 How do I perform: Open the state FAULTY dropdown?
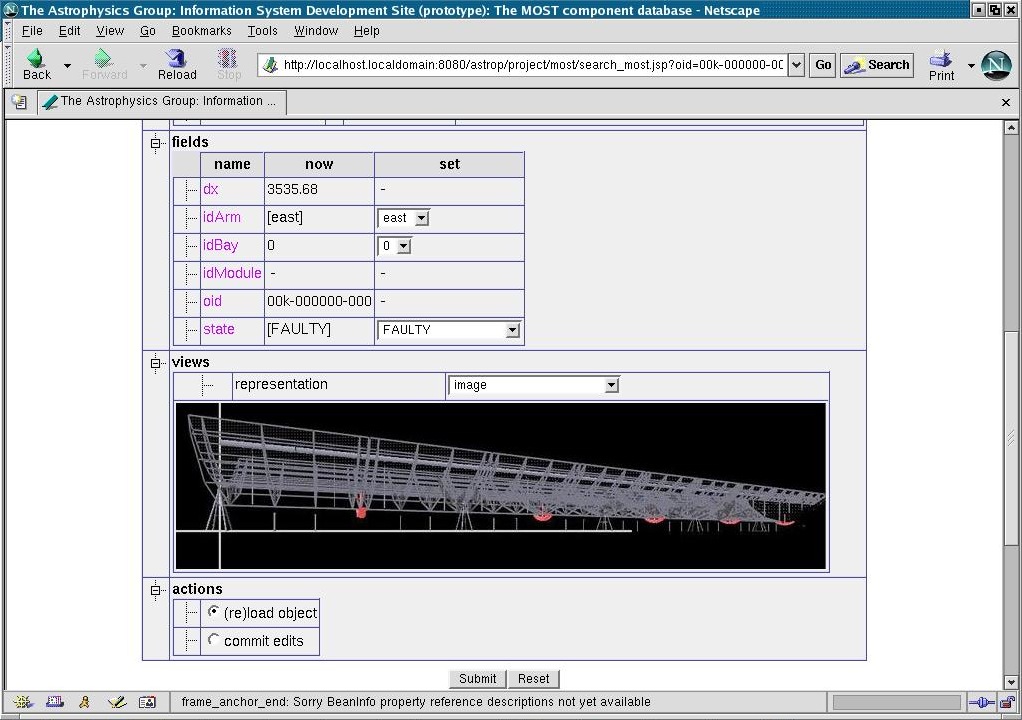[449, 330]
